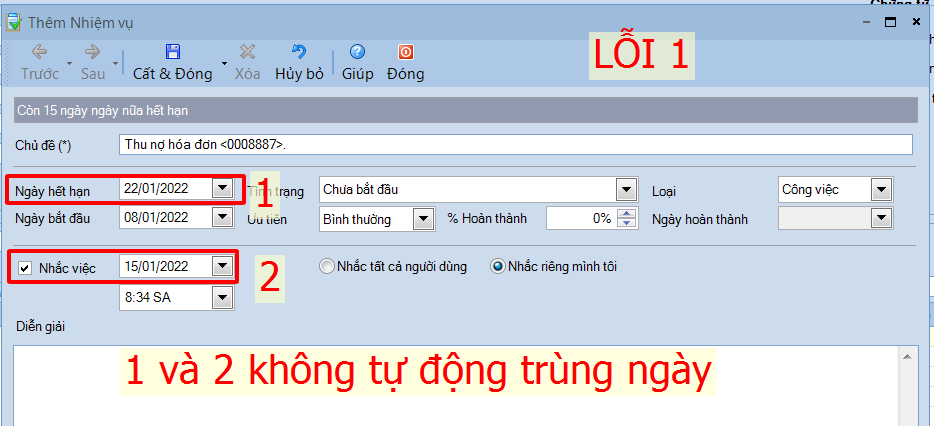934x426 pixels.
Task: Expand the Cất & Đóng dropdown arrow
Action: coord(224,63)
